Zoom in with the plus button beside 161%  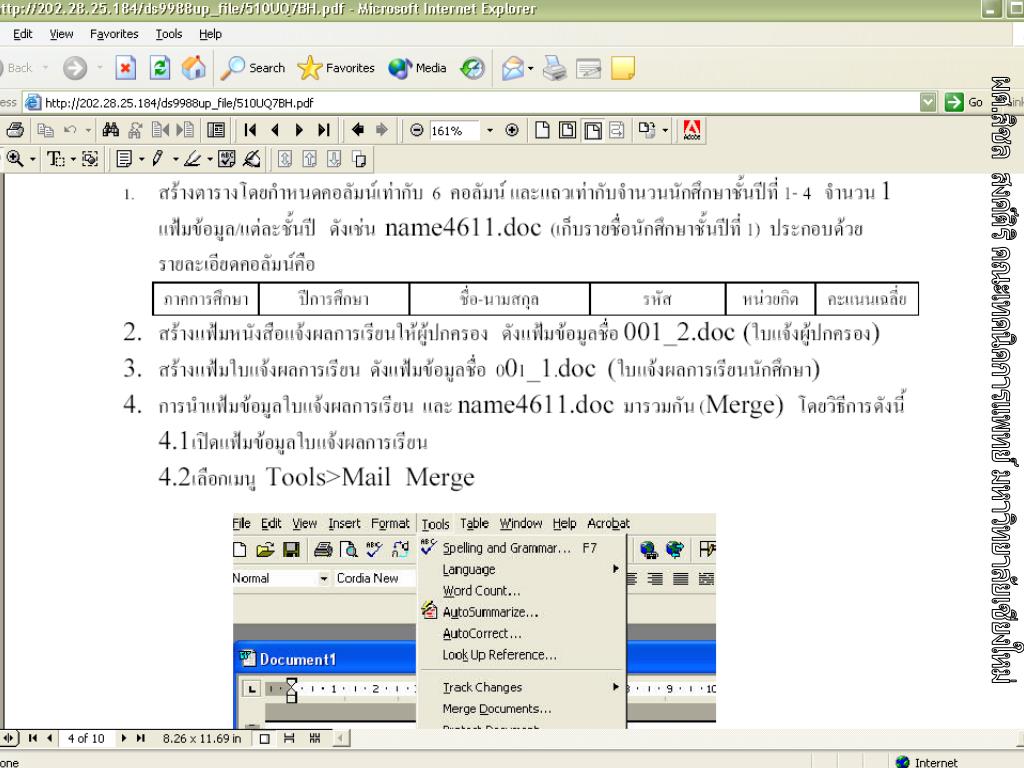point(512,131)
